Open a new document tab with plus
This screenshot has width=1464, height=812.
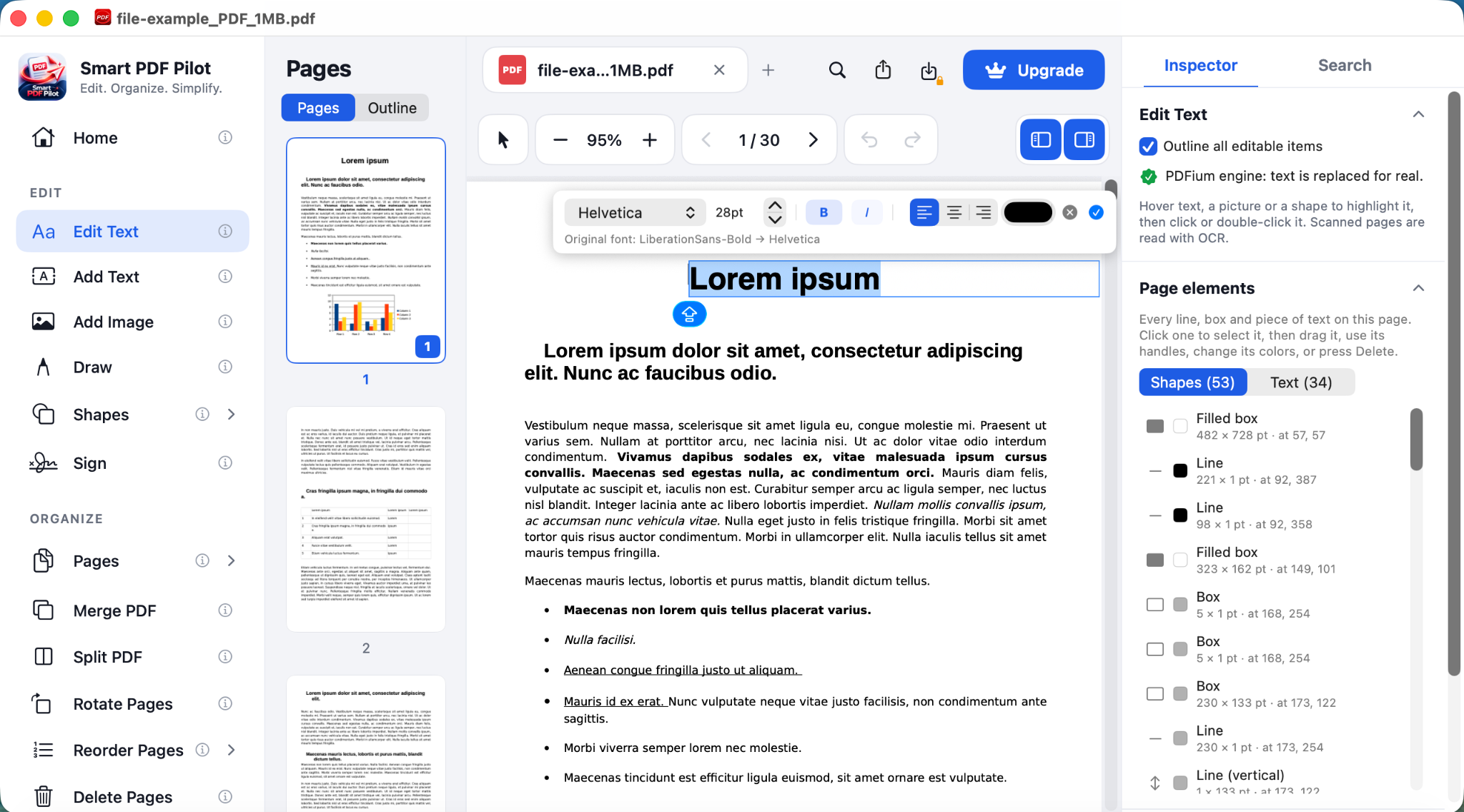point(768,70)
